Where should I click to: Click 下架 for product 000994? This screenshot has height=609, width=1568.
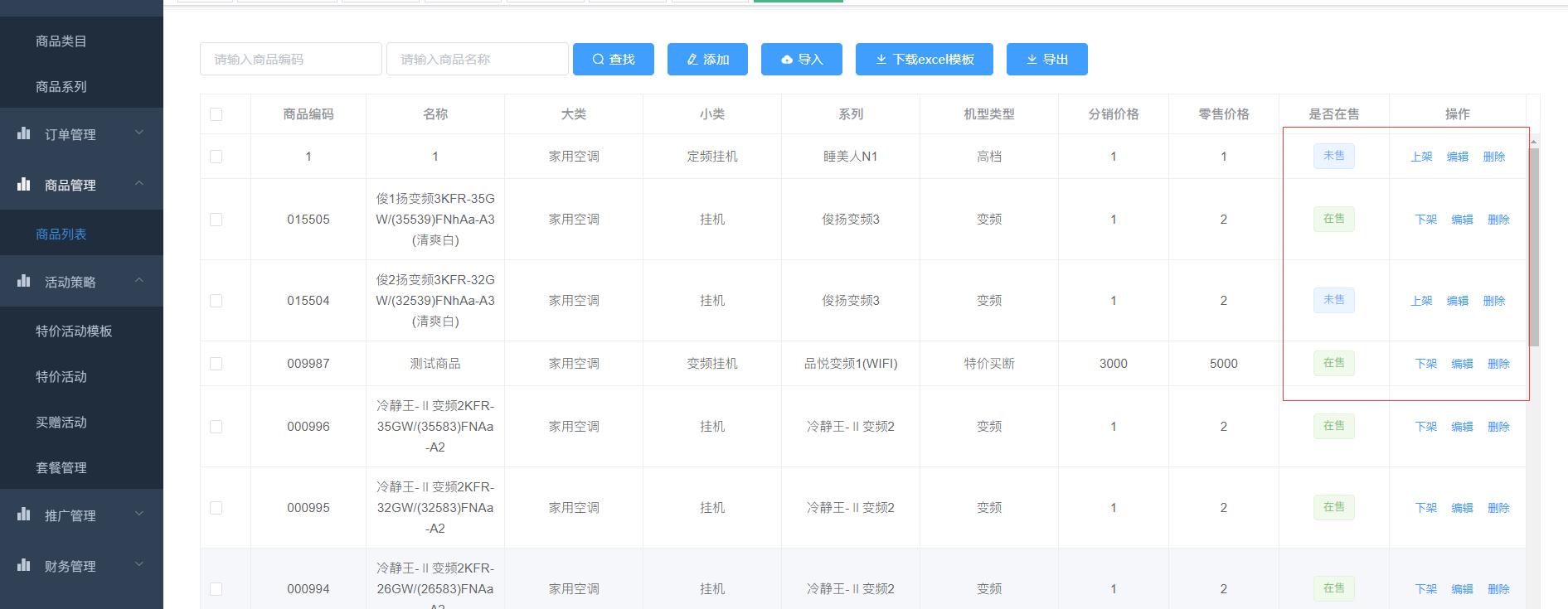(x=1425, y=589)
